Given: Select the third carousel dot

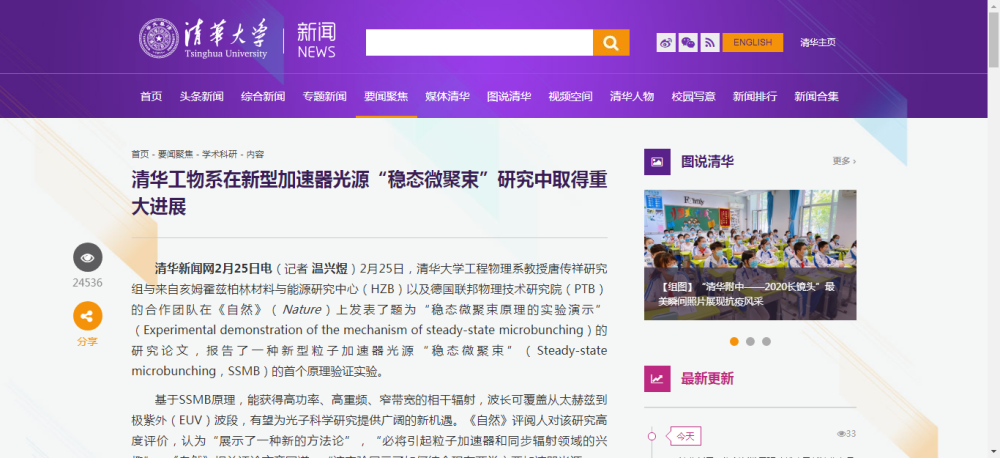Looking at the screenshot, I should coord(766,341).
